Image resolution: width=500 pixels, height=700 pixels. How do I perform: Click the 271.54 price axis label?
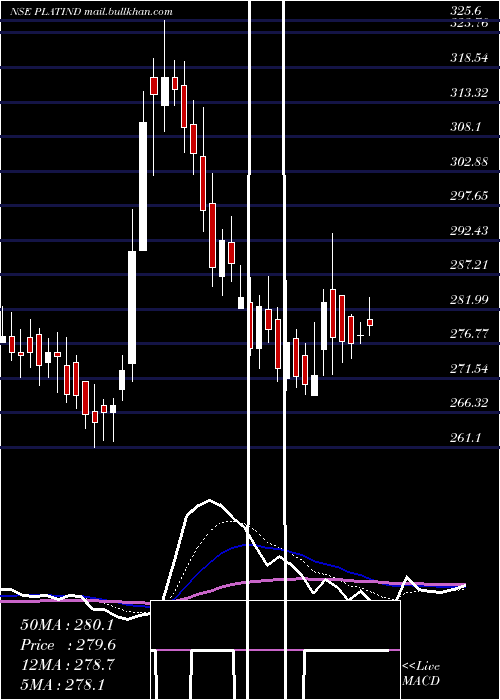coord(469,369)
